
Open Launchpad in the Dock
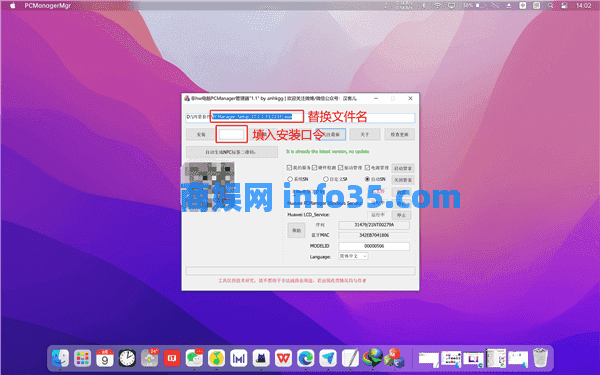82,359
